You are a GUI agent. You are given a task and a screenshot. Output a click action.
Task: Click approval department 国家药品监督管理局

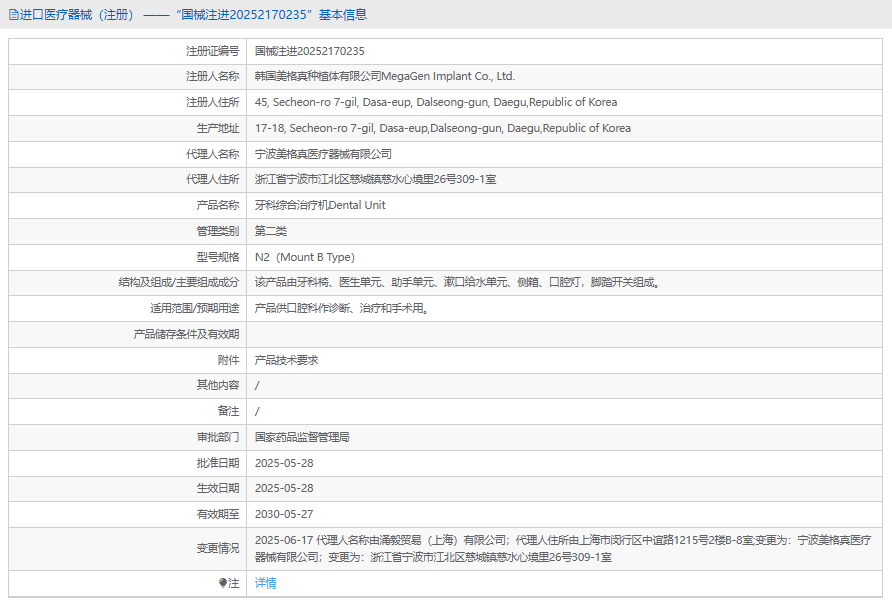pyautogui.click(x=302, y=437)
